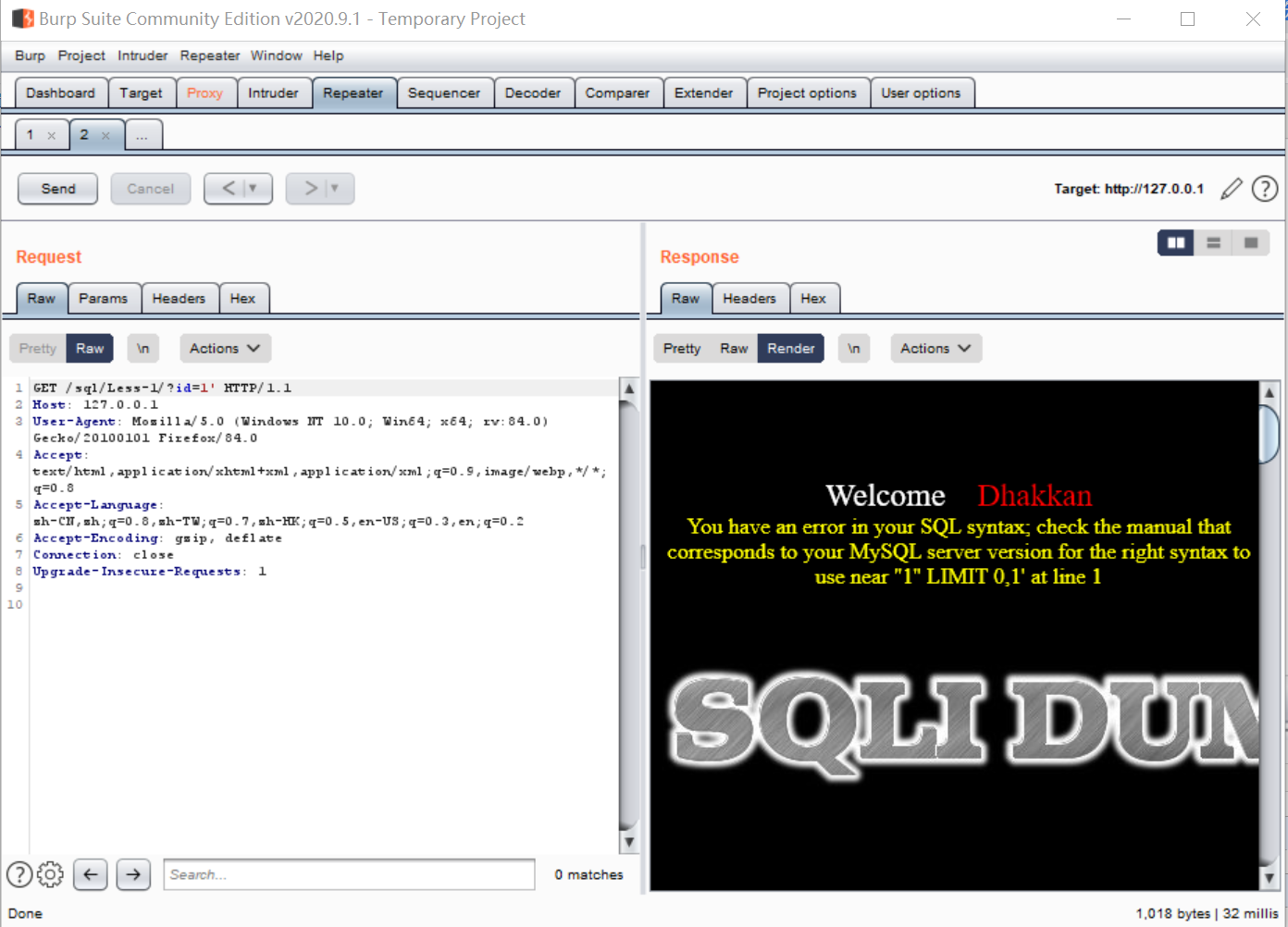The width and height of the screenshot is (1288, 927).
Task: Toggle Raw view in the Request editor toolbar
Action: pos(90,349)
